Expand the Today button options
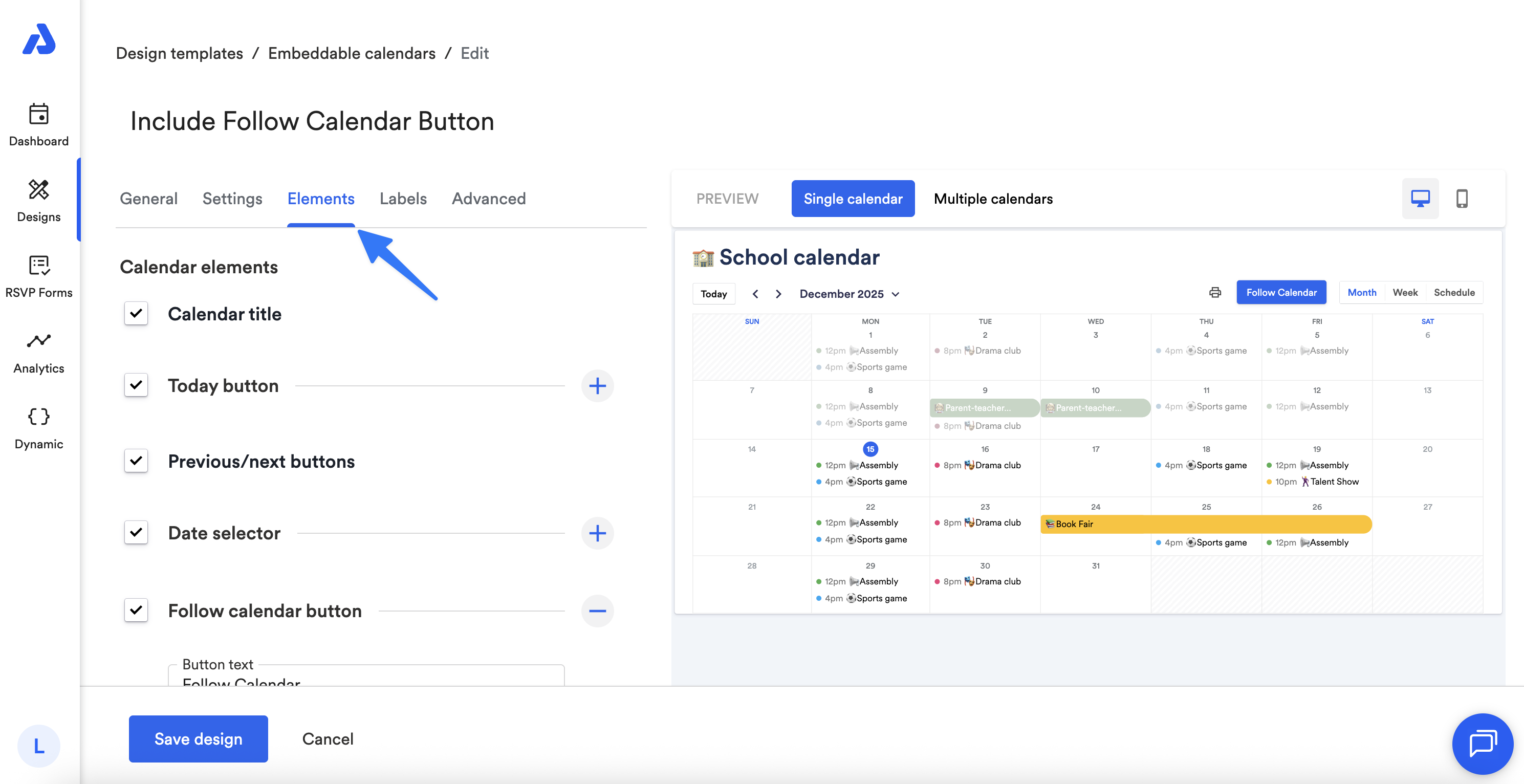Screen dimensions: 1524x784 point(597,386)
